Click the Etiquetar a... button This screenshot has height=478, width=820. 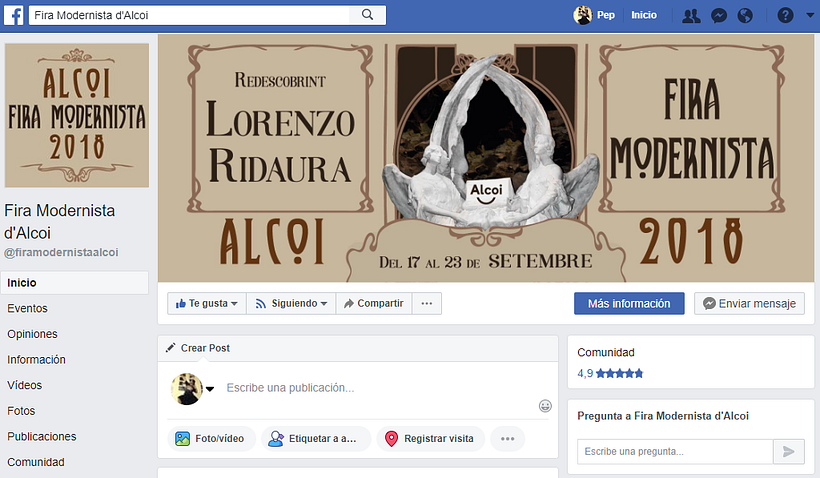(x=316, y=439)
